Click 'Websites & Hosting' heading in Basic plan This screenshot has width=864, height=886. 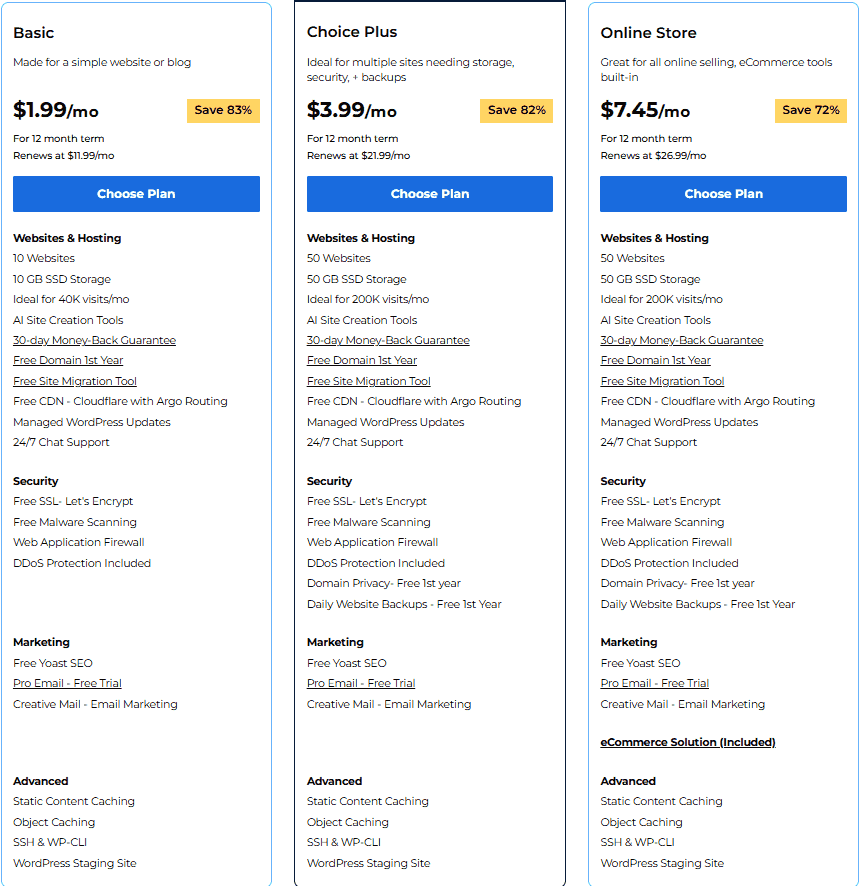coord(67,238)
